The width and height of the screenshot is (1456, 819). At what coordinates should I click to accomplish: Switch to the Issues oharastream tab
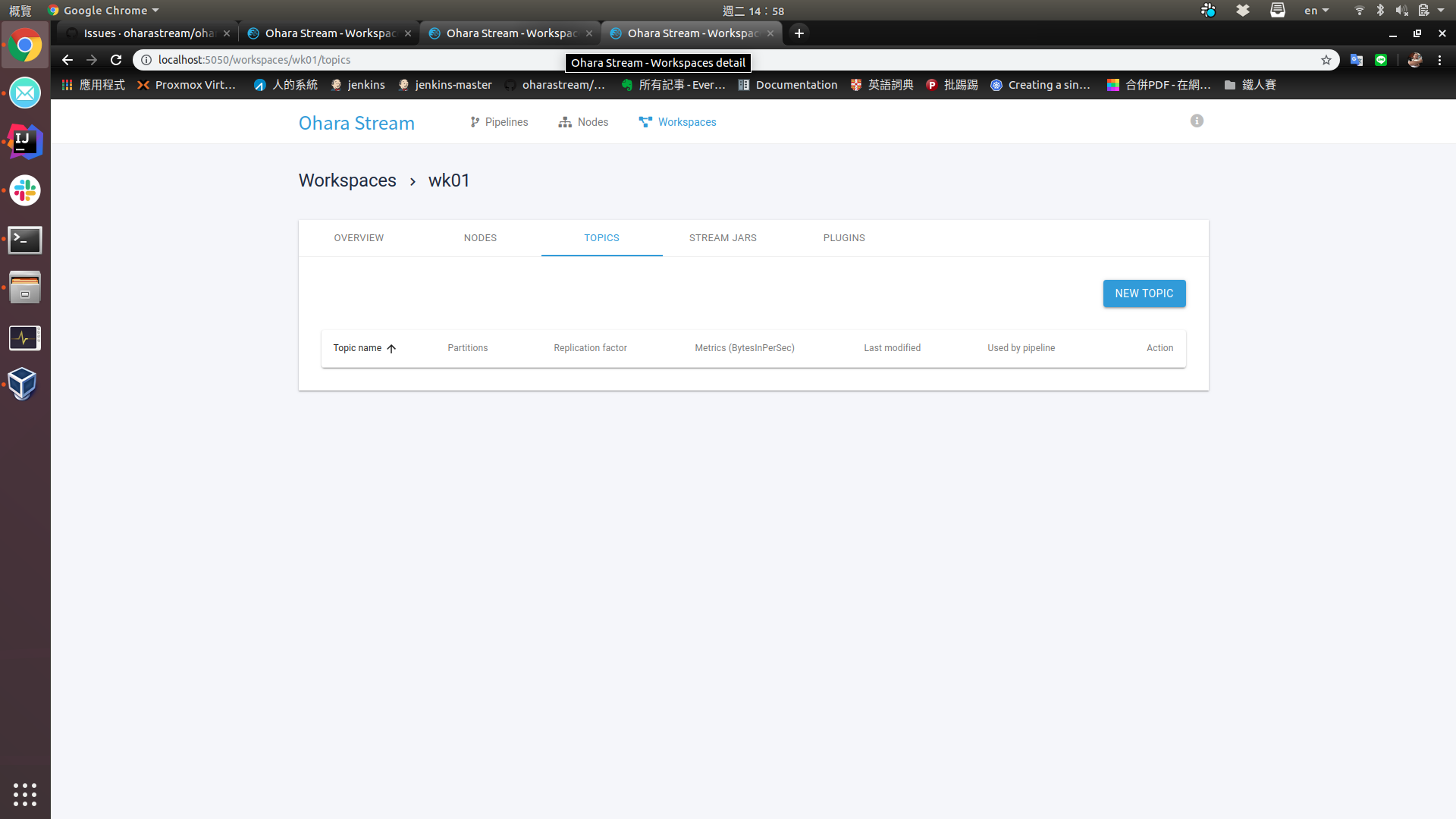tap(148, 33)
